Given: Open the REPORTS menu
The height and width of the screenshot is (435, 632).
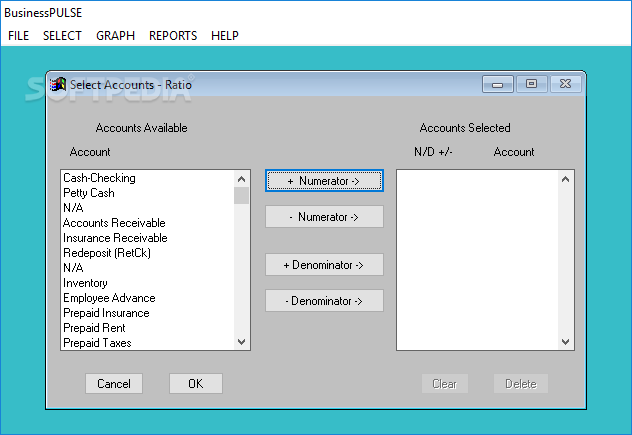Looking at the screenshot, I should click(x=173, y=36).
